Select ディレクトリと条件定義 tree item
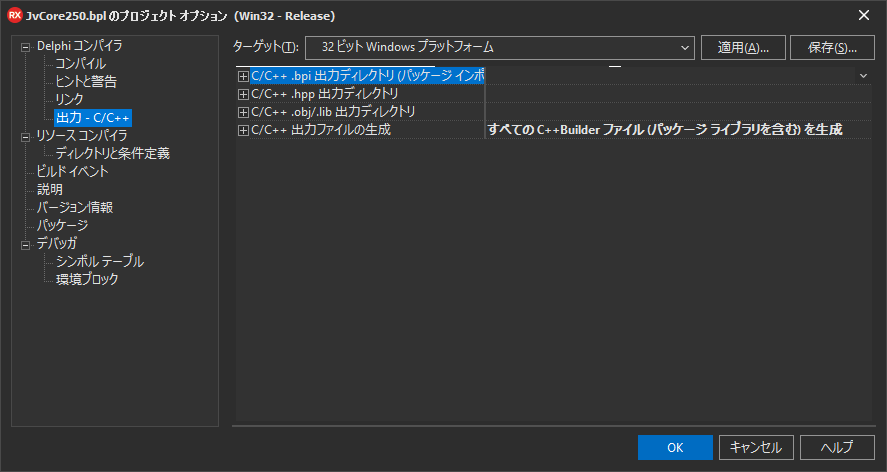The height and width of the screenshot is (472, 887). point(113,153)
